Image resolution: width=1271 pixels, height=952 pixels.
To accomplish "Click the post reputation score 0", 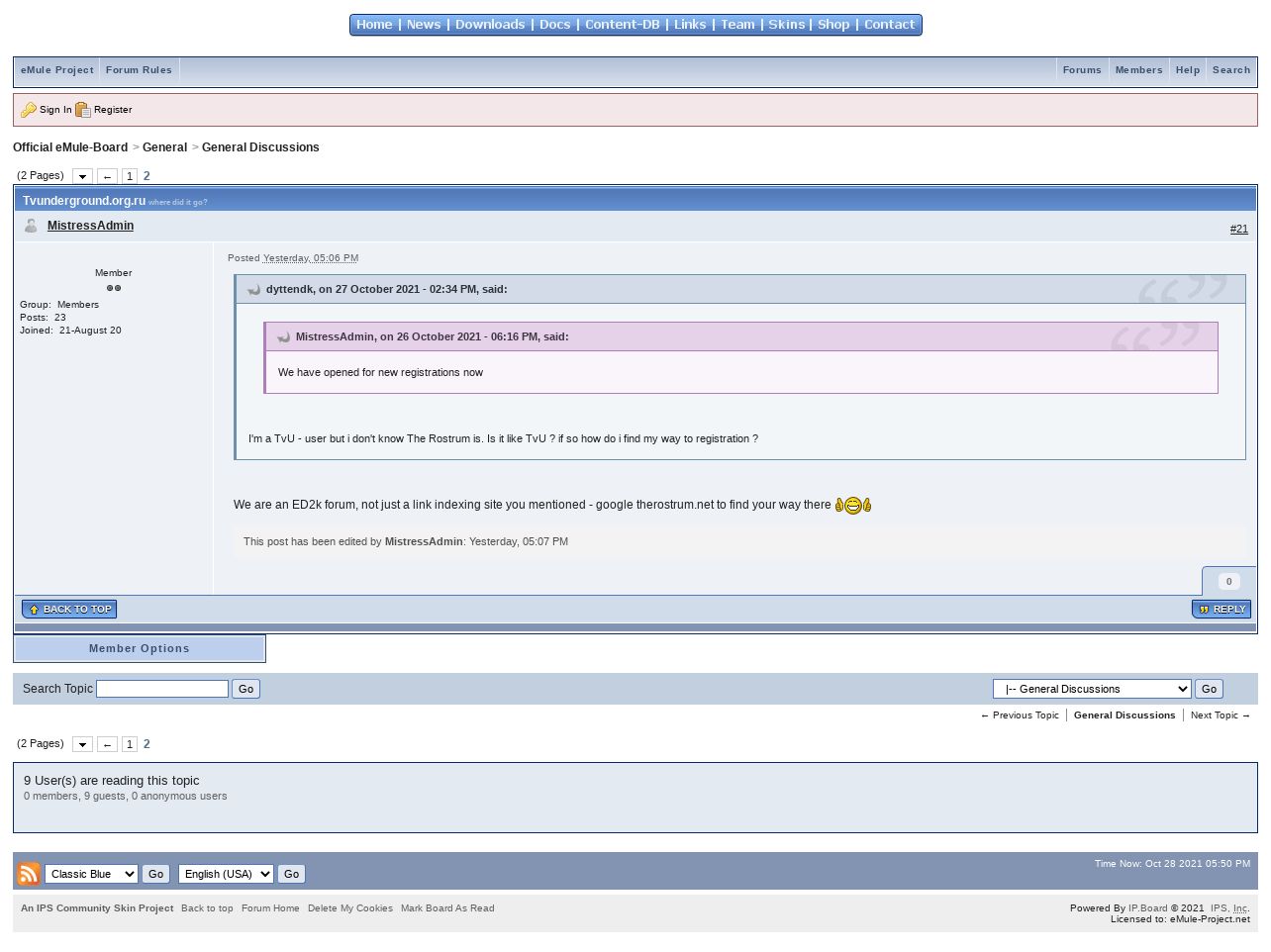I will (x=1228, y=582).
